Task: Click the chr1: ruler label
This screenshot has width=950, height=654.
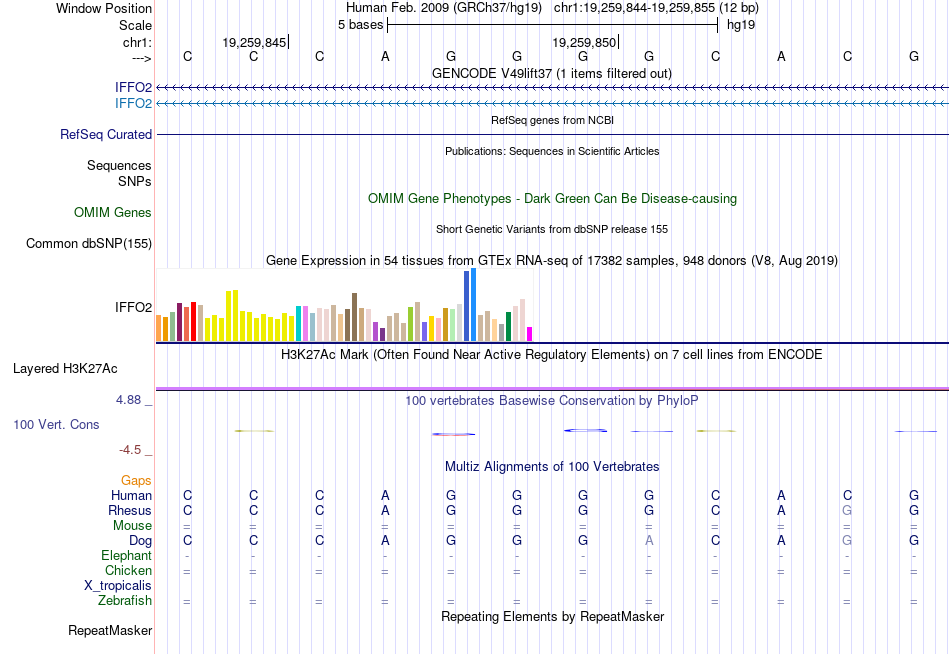Action: [137, 42]
